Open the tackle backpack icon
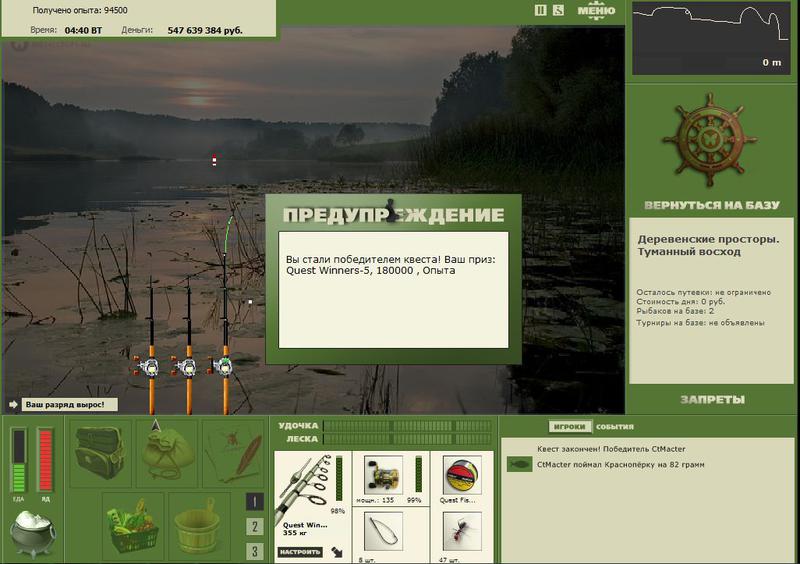Viewport: 800px width, 564px height. (x=101, y=453)
